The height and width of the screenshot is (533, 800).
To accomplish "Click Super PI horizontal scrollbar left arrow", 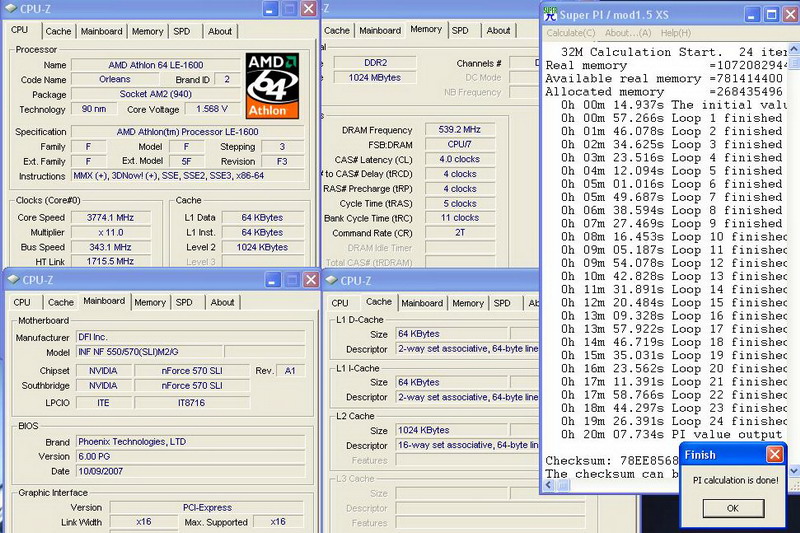I will click(x=549, y=485).
